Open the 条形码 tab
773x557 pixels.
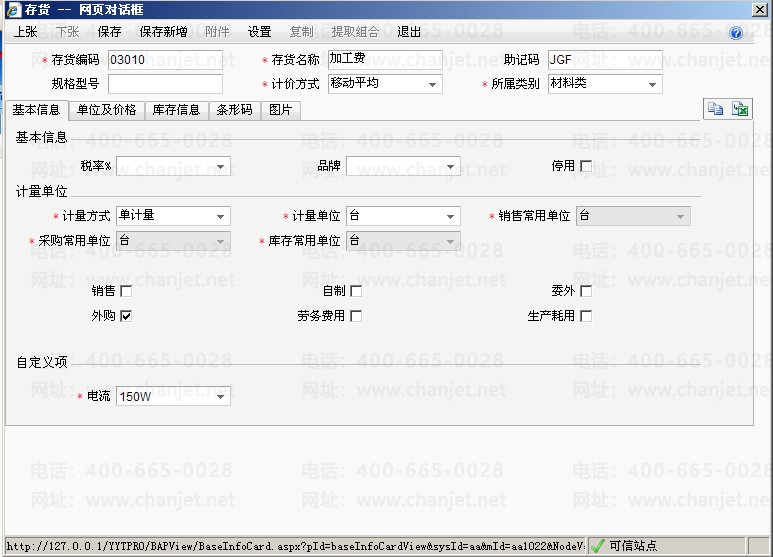click(234, 110)
